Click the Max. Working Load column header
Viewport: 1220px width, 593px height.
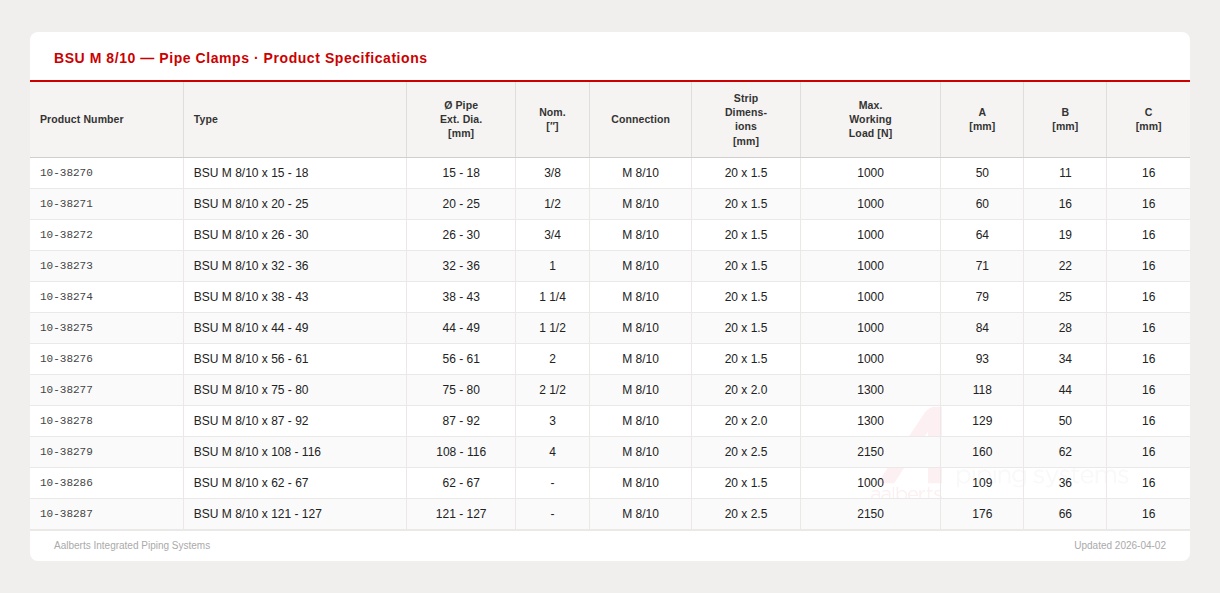870,119
